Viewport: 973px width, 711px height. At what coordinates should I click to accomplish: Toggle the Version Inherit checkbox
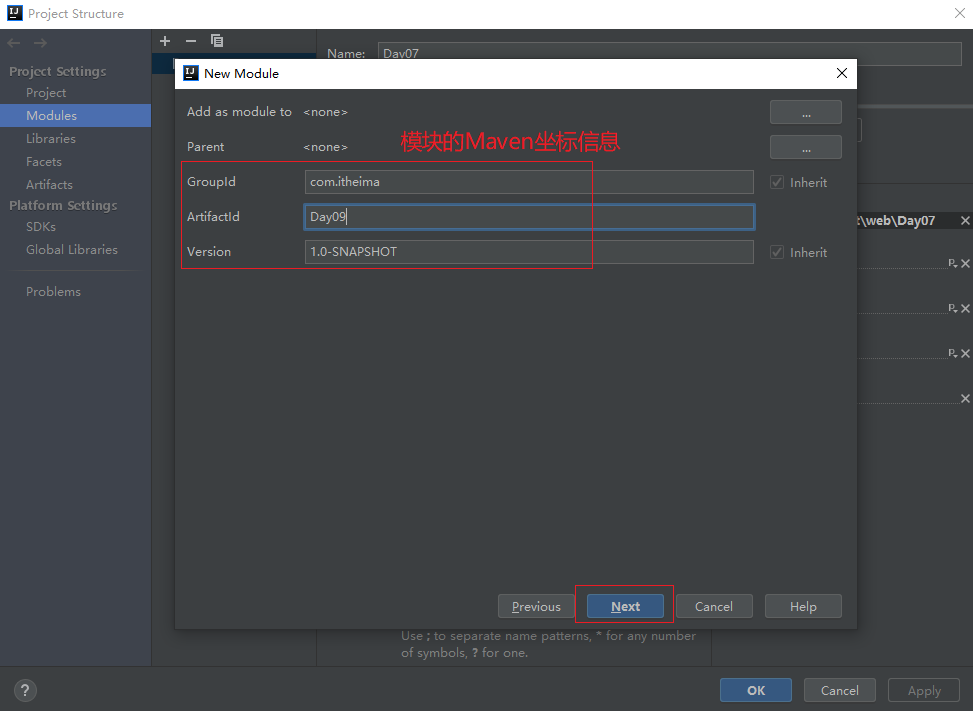pyautogui.click(x=777, y=253)
